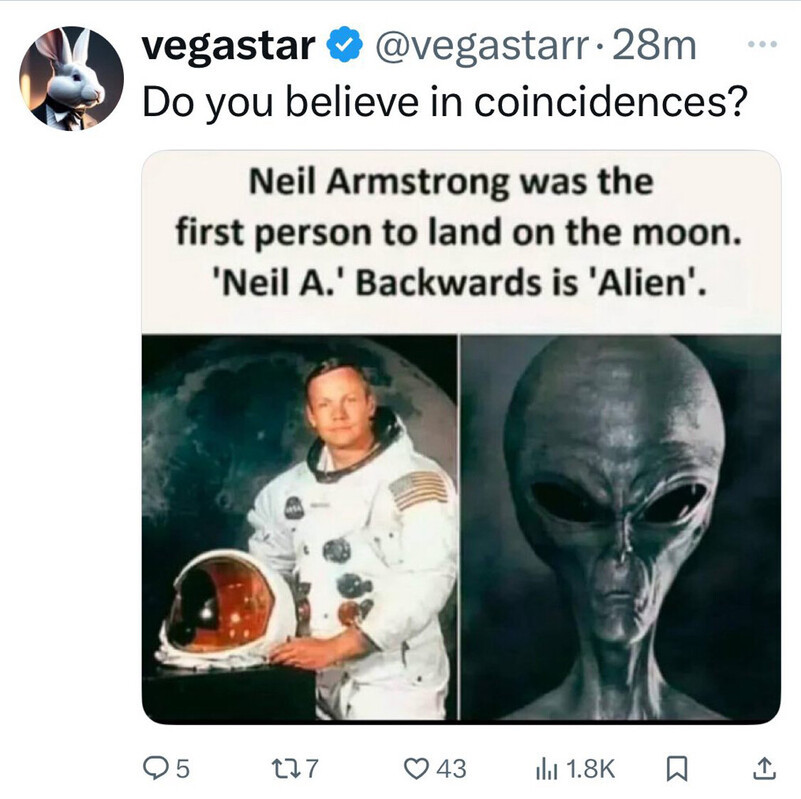Screen dimensions: 801x799
Task: Click the like count of 43
Action: (x=452, y=767)
